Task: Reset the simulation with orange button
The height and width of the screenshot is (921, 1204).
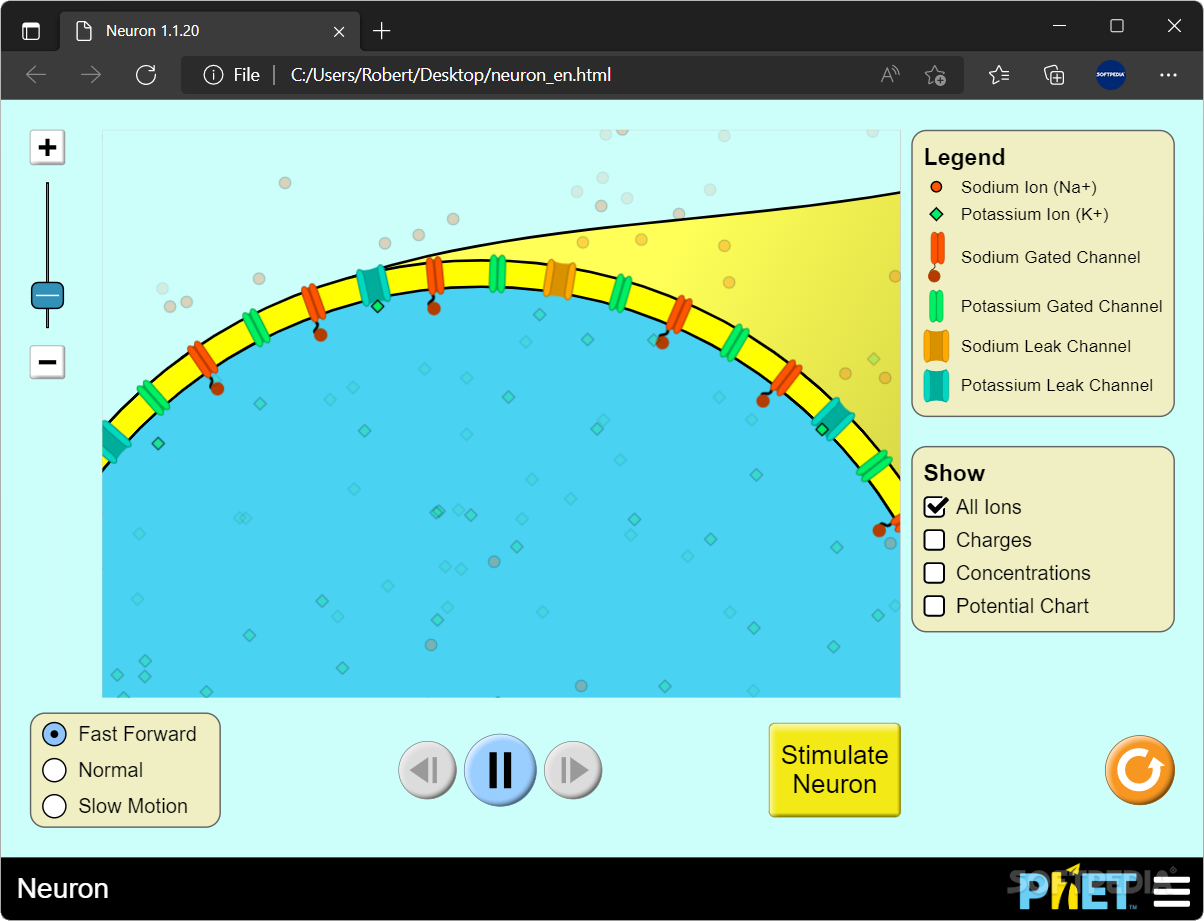Action: click(x=1140, y=770)
